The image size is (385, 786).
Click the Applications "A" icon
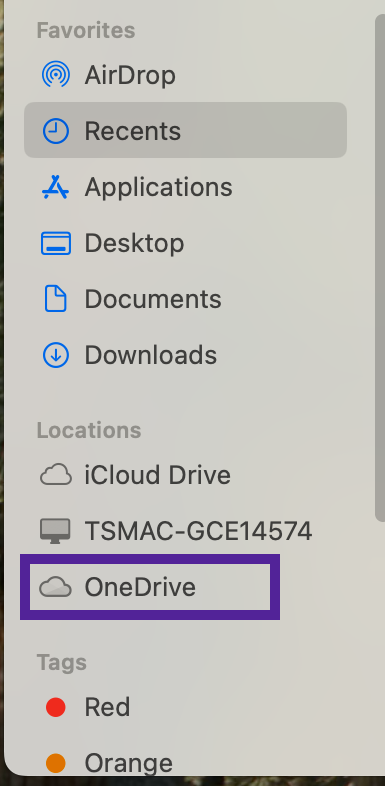pos(56,187)
